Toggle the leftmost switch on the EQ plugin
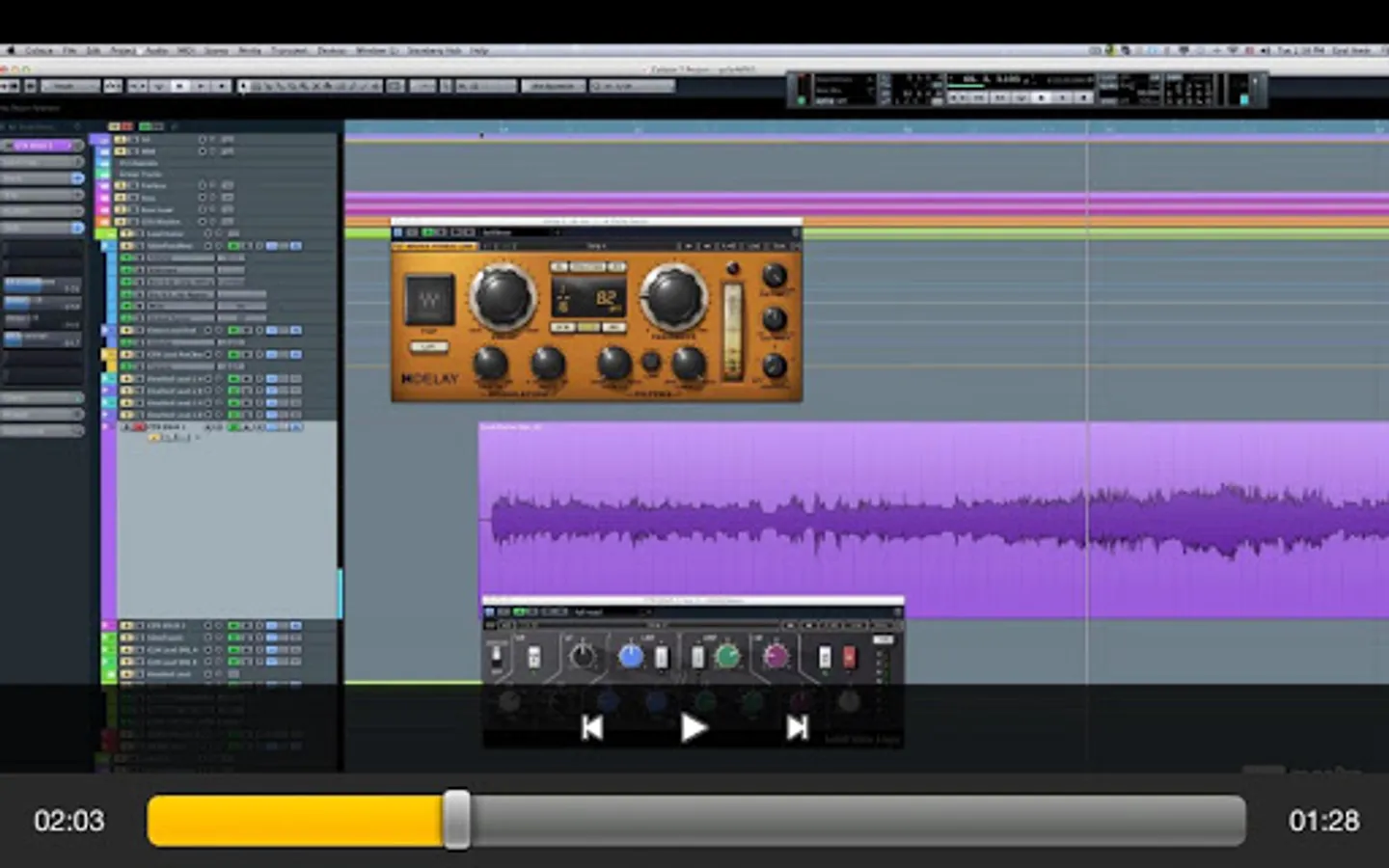The height and width of the screenshot is (868, 1389). tap(497, 657)
